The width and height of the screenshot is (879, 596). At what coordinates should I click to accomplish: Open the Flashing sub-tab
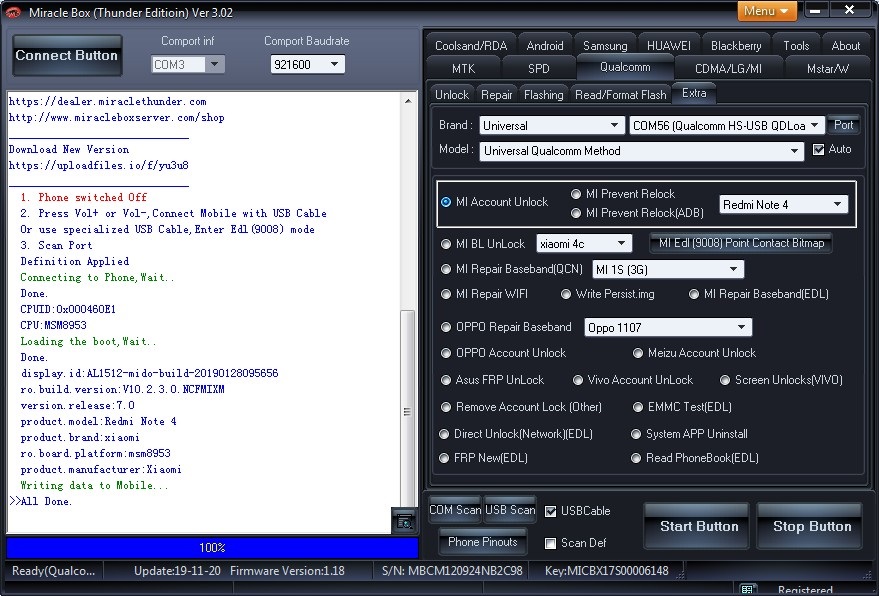544,95
